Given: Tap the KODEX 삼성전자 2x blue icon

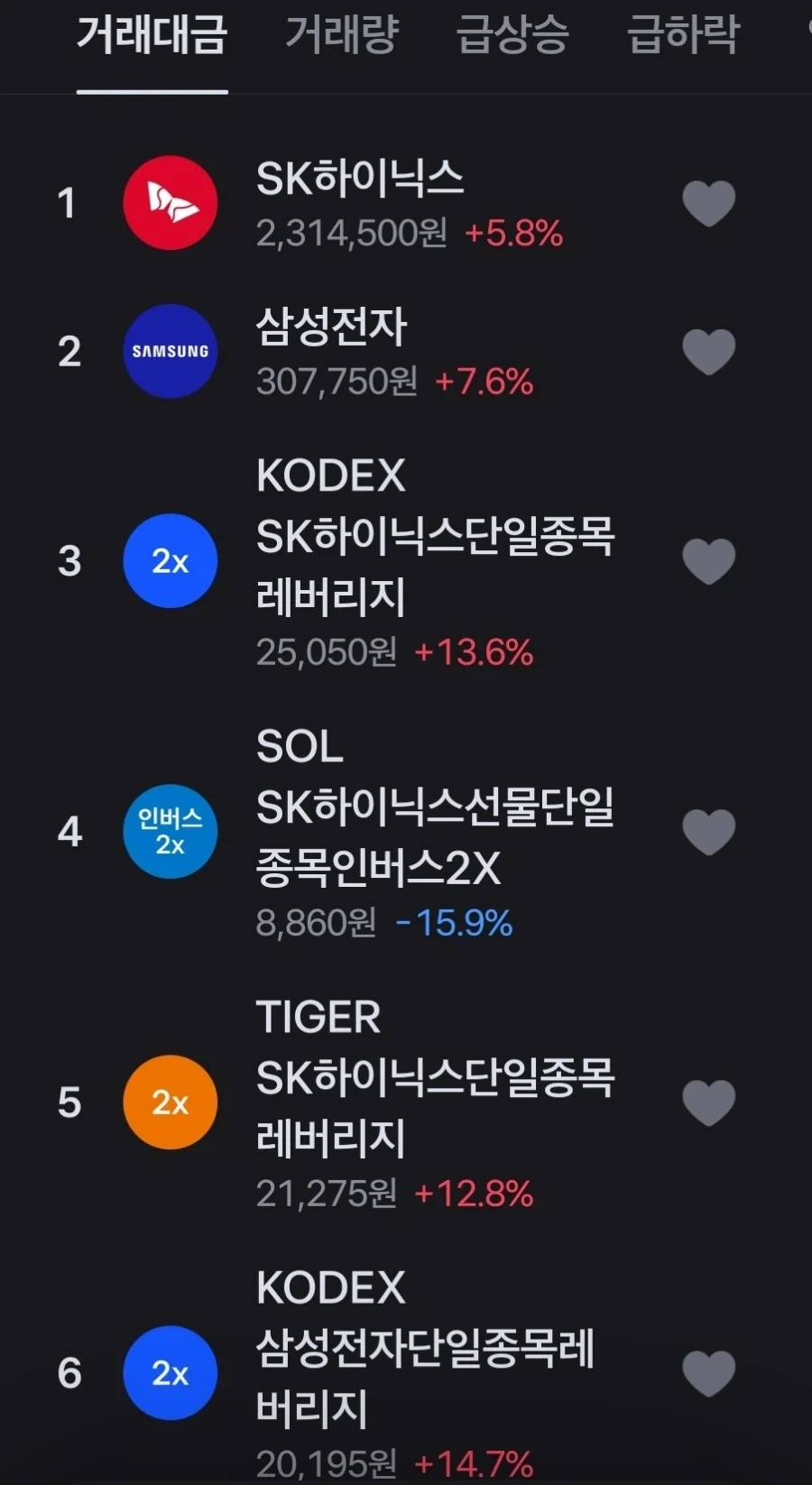Looking at the screenshot, I should [170, 1372].
